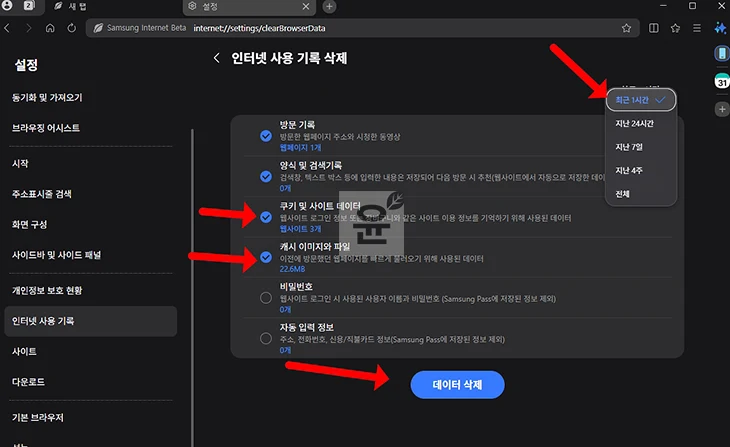Check the 비밀번호 checkbox

(266, 298)
